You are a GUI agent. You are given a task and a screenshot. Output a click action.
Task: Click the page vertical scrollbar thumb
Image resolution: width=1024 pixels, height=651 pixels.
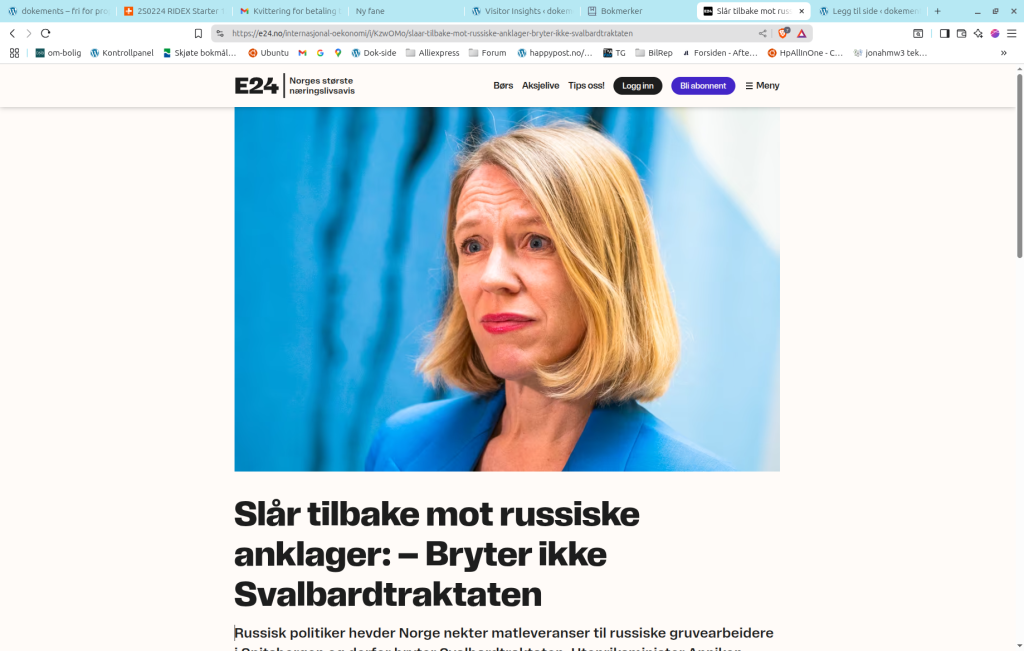(1019, 166)
